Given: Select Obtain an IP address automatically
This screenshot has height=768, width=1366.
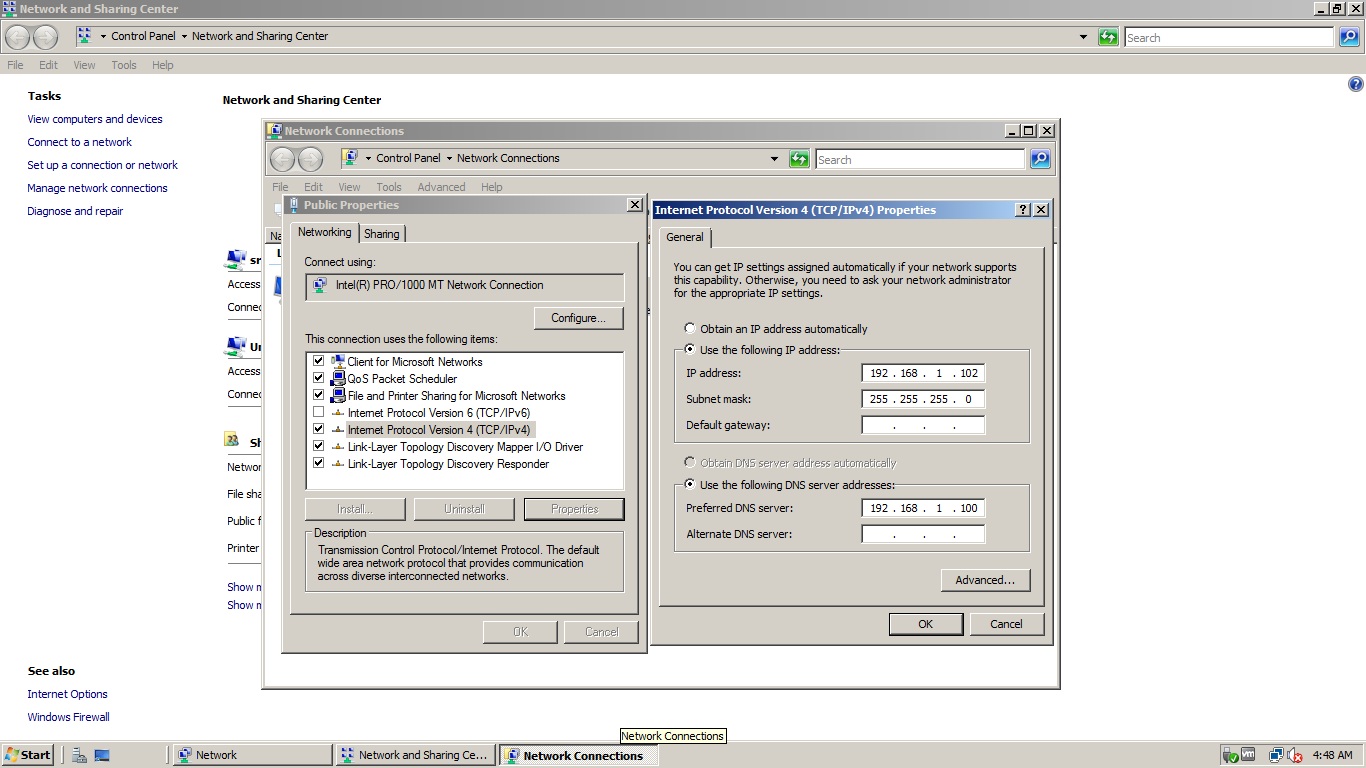Looking at the screenshot, I should (x=690, y=329).
